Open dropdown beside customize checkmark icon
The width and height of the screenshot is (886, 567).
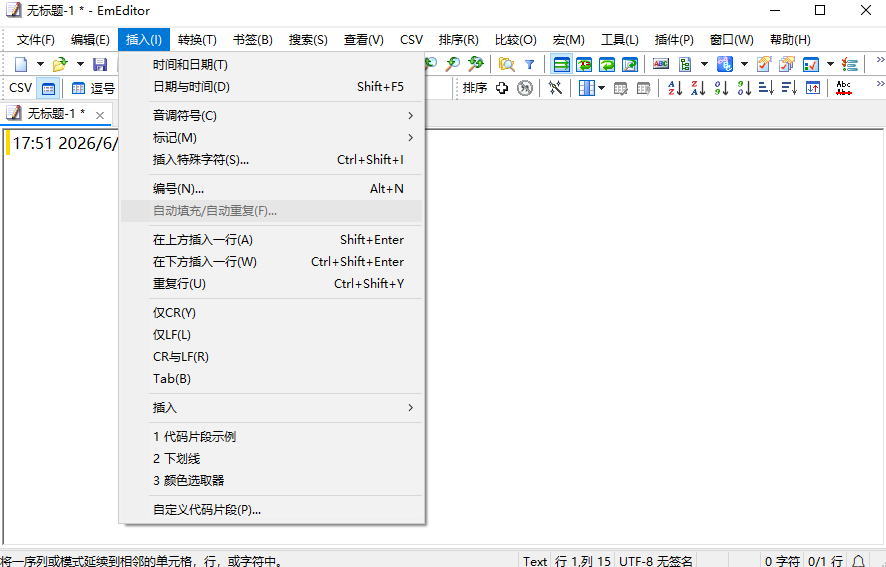tap(830, 64)
